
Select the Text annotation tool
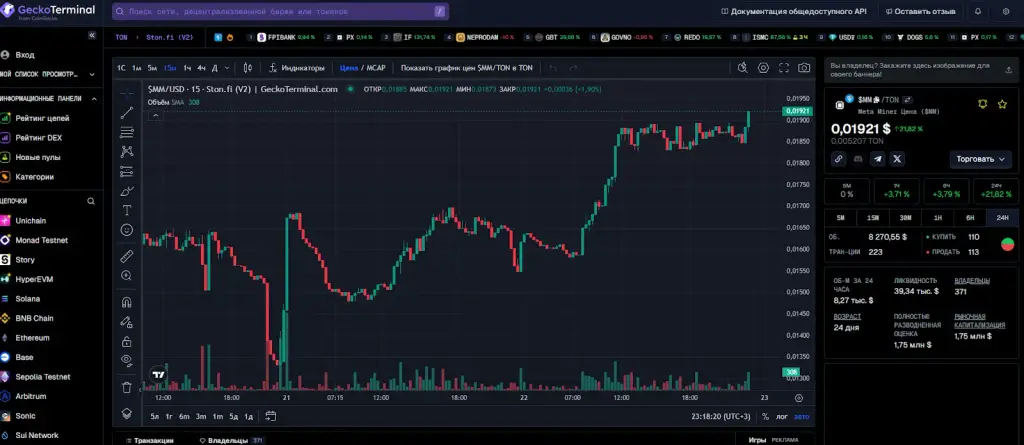click(127, 210)
